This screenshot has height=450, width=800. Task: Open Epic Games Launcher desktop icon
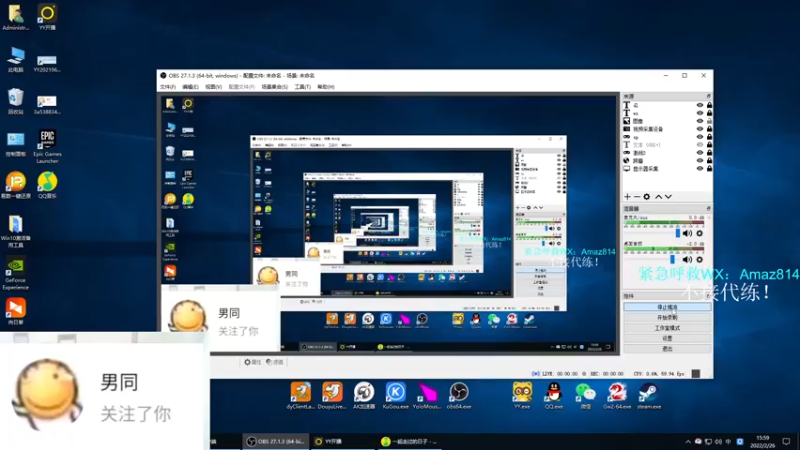pos(47,147)
